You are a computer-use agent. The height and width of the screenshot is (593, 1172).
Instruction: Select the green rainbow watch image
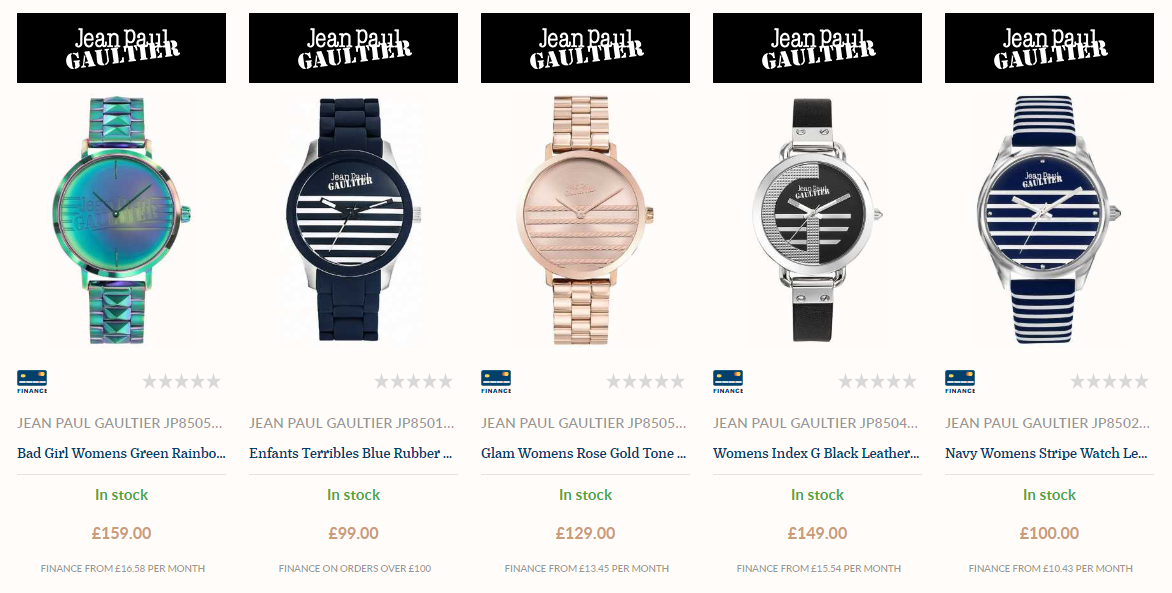[x=121, y=219]
